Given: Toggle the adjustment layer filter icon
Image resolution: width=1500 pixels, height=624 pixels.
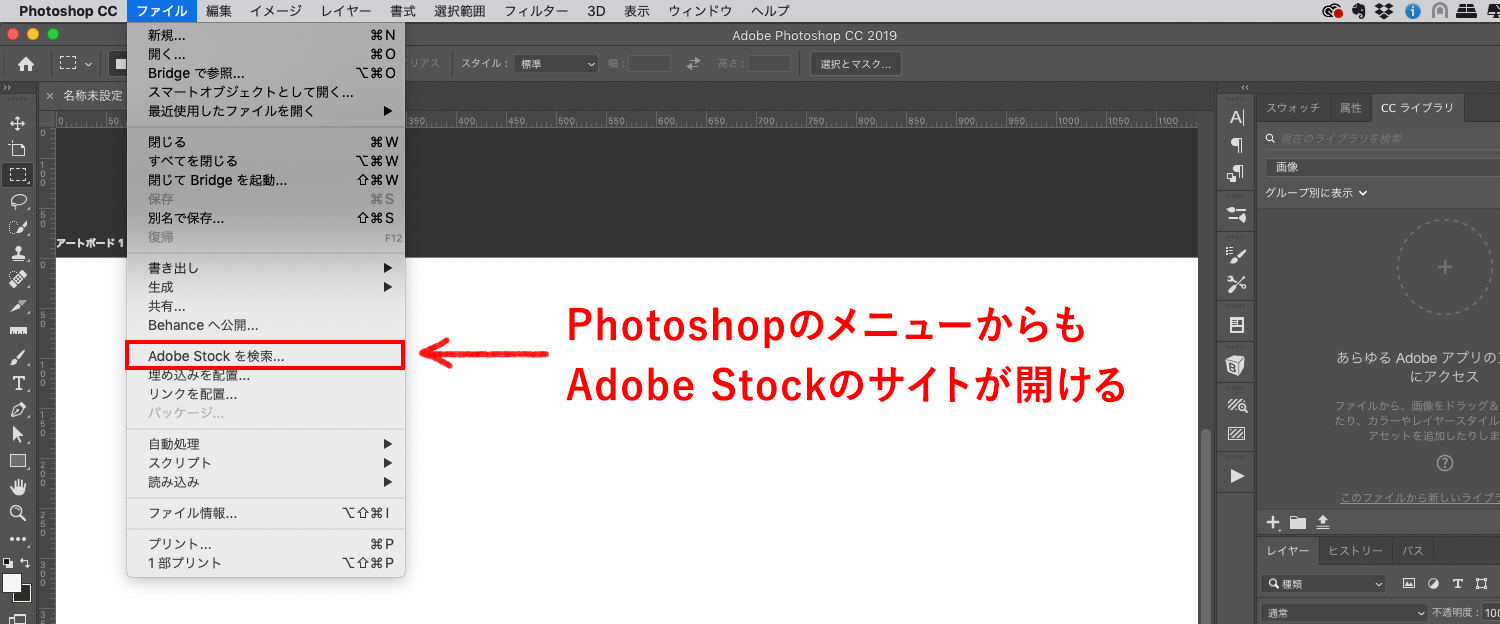Looking at the screenshot, I should 1433,584.
